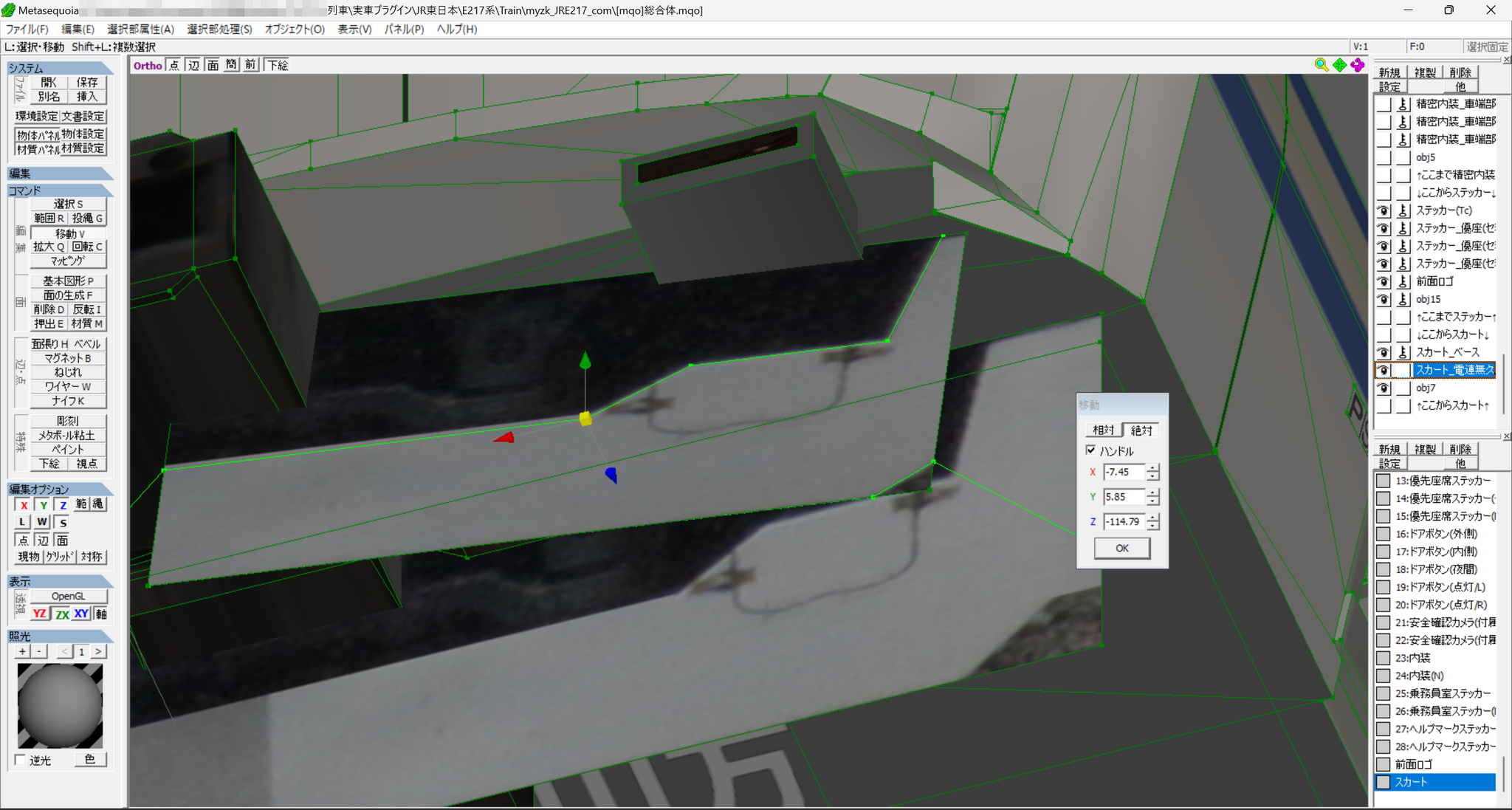The width and height of the screenshot is (1512, 810).
Task: Select the XY view orientation
Action: tap(81, 614)
